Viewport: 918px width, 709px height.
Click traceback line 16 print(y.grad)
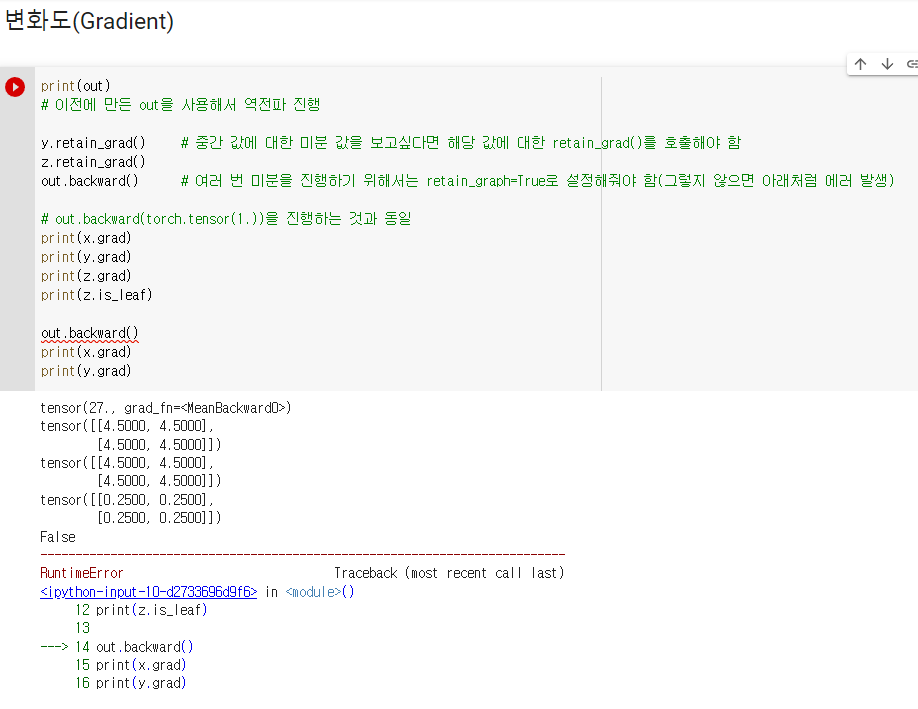[131, 683]
